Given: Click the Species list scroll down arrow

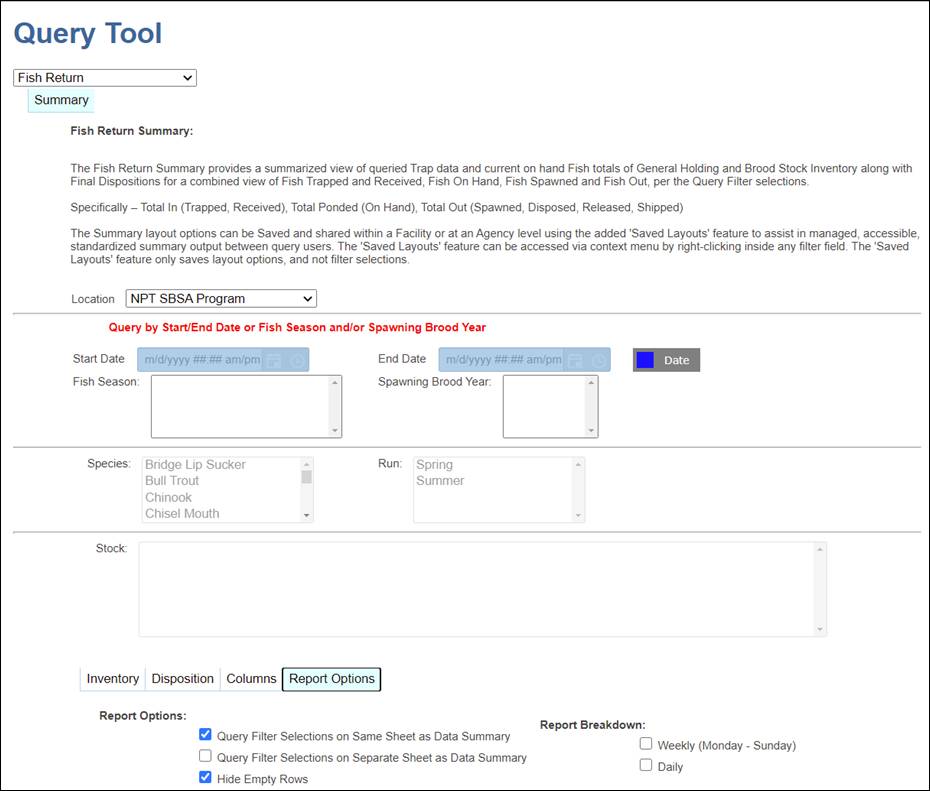Looking at the screenshot, I should point(307,515).
